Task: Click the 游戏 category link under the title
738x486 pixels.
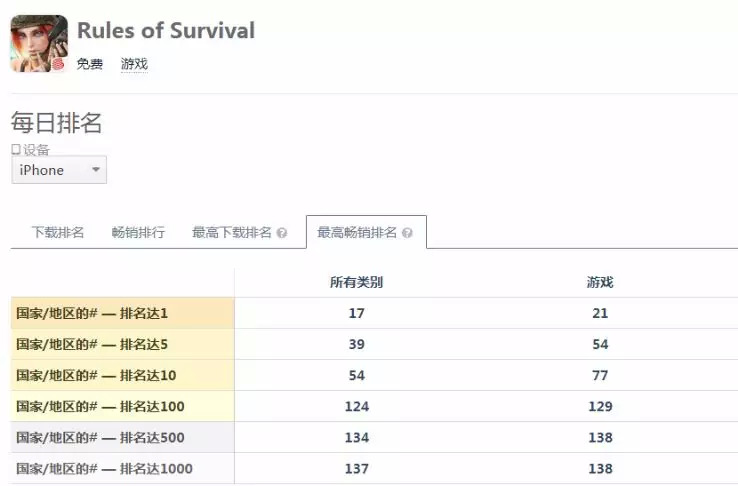Action: [x=134, y=64]
